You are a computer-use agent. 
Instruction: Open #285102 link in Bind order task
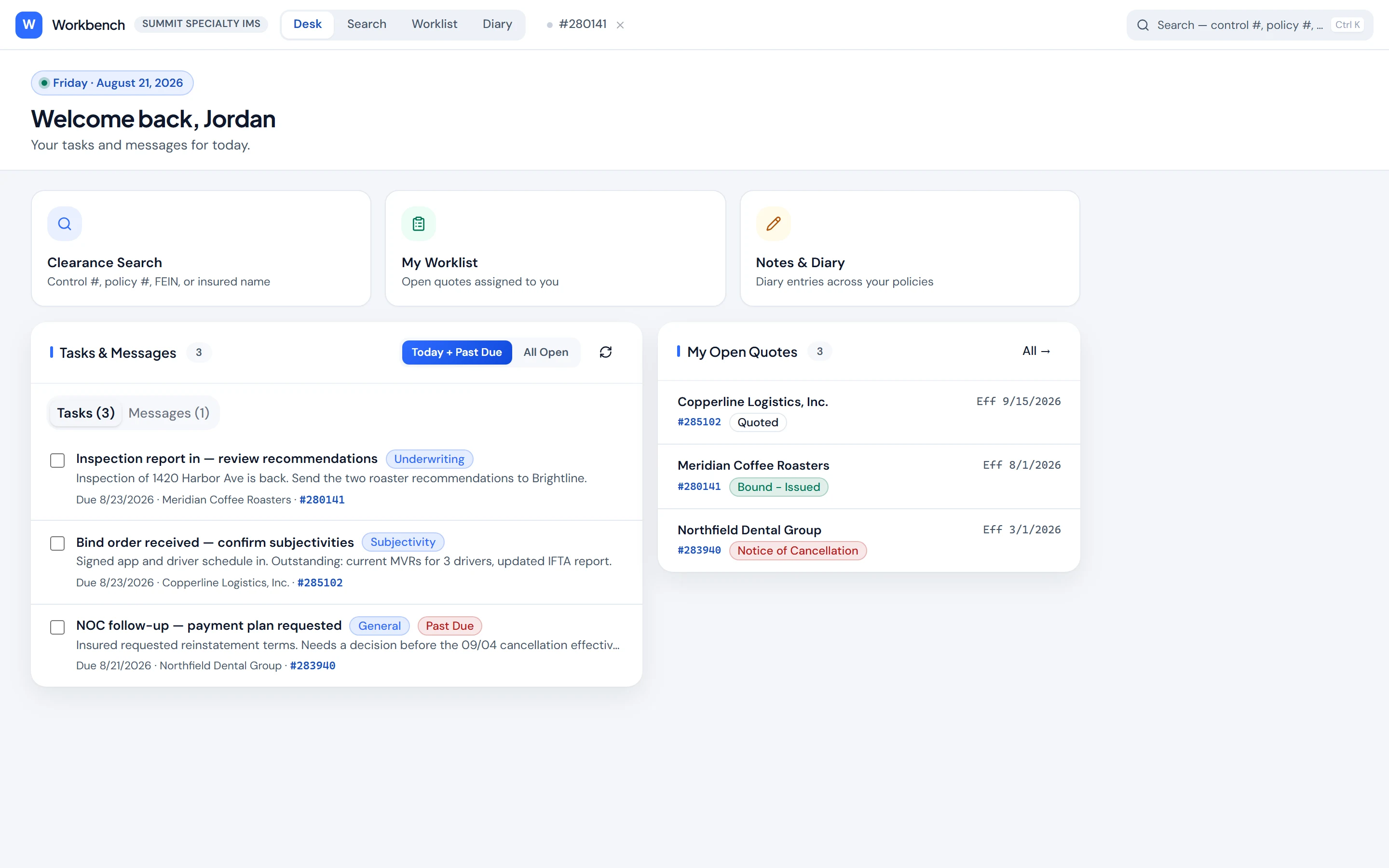320,583
